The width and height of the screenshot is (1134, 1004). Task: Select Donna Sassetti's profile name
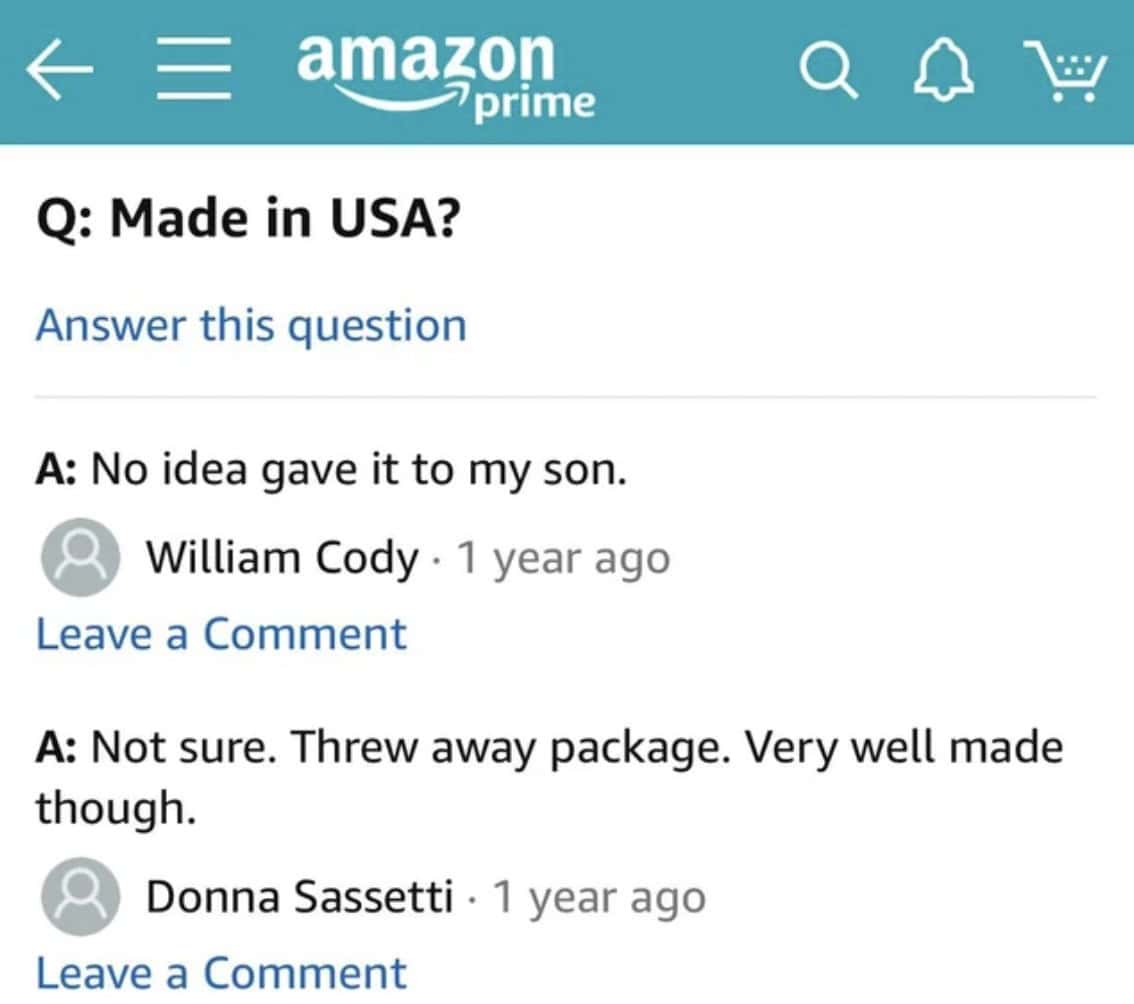click(x=299, y=896)
